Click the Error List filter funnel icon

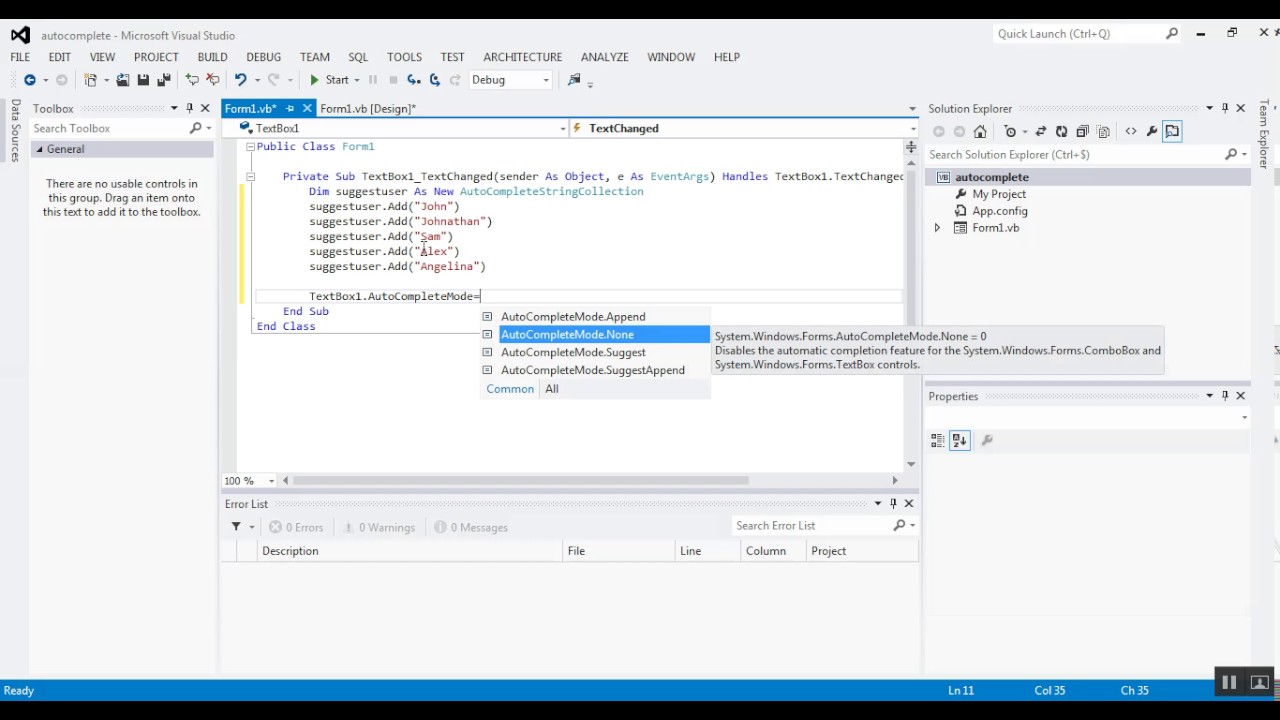pyautogui.click(x=236, y=527)
